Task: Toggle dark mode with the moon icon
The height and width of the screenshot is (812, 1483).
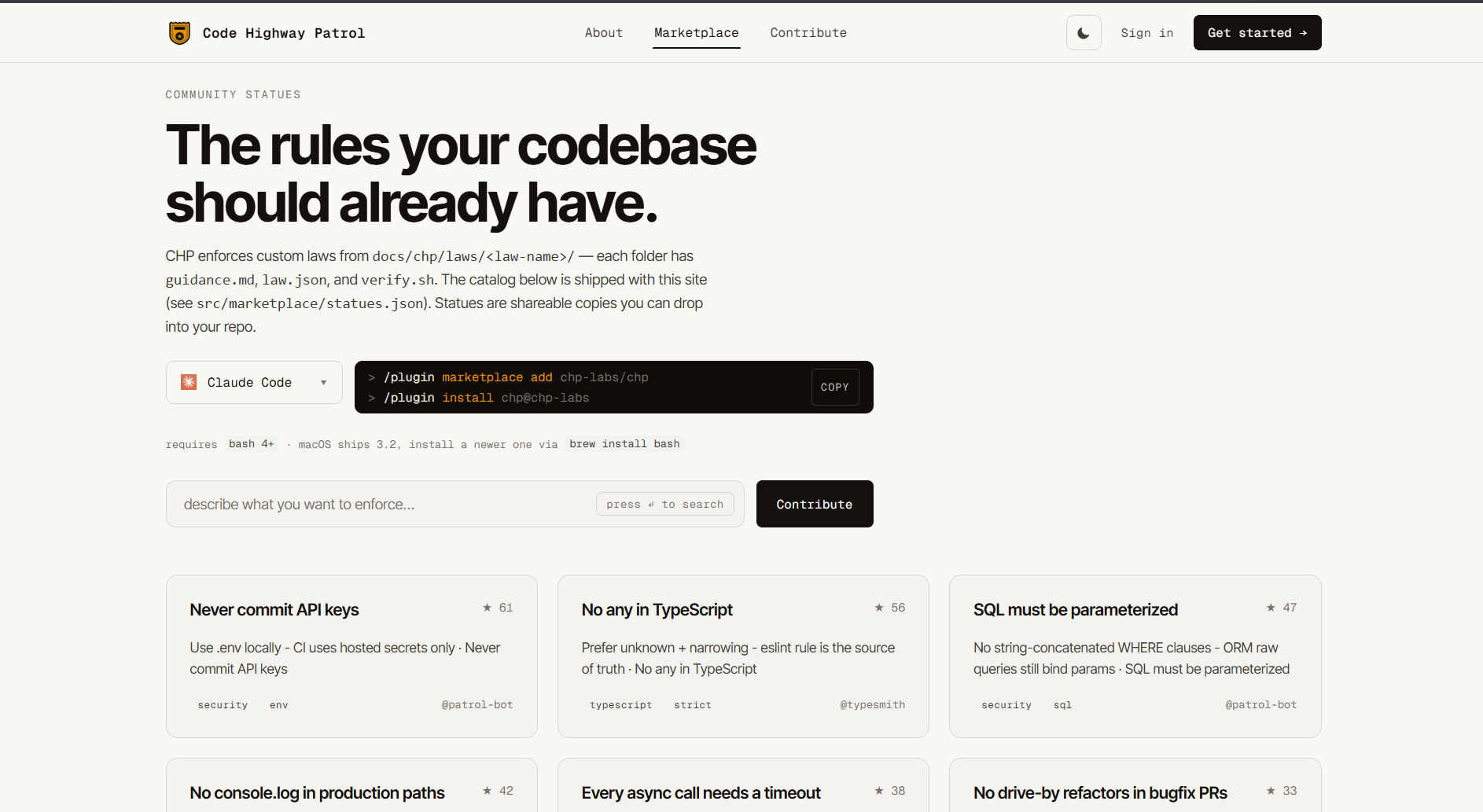Action: click(1084, 33)
